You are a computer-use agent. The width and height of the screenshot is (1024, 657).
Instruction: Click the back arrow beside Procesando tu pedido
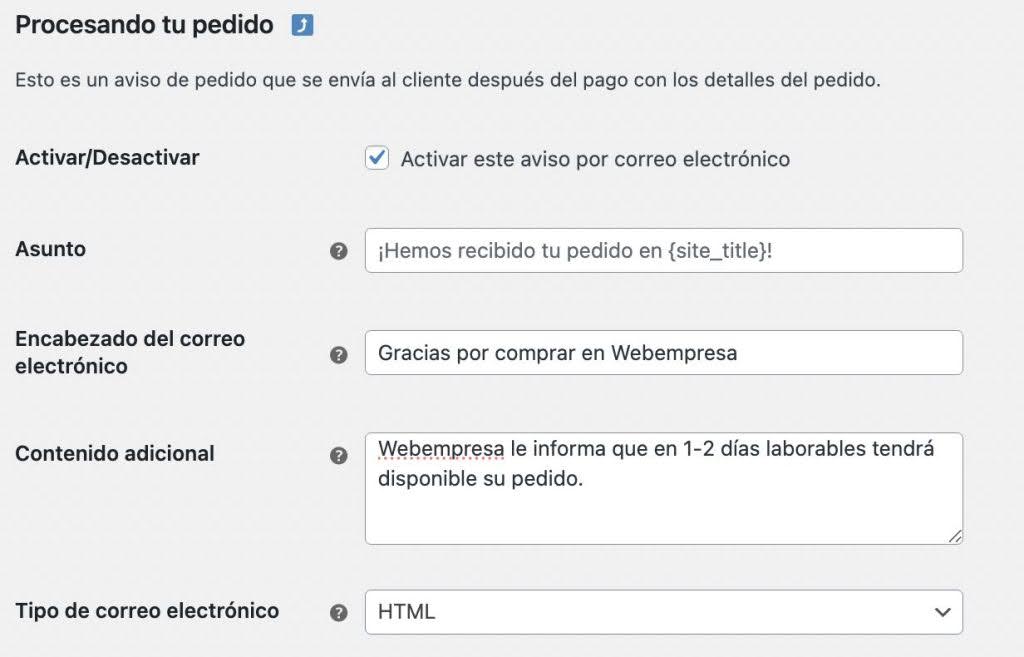(x=302, y=26)
